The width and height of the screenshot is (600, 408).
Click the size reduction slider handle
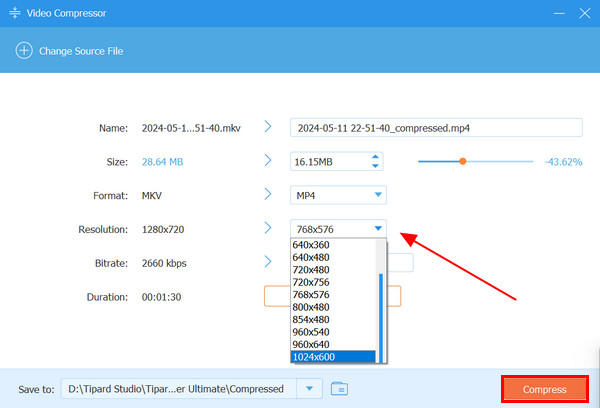462,161
